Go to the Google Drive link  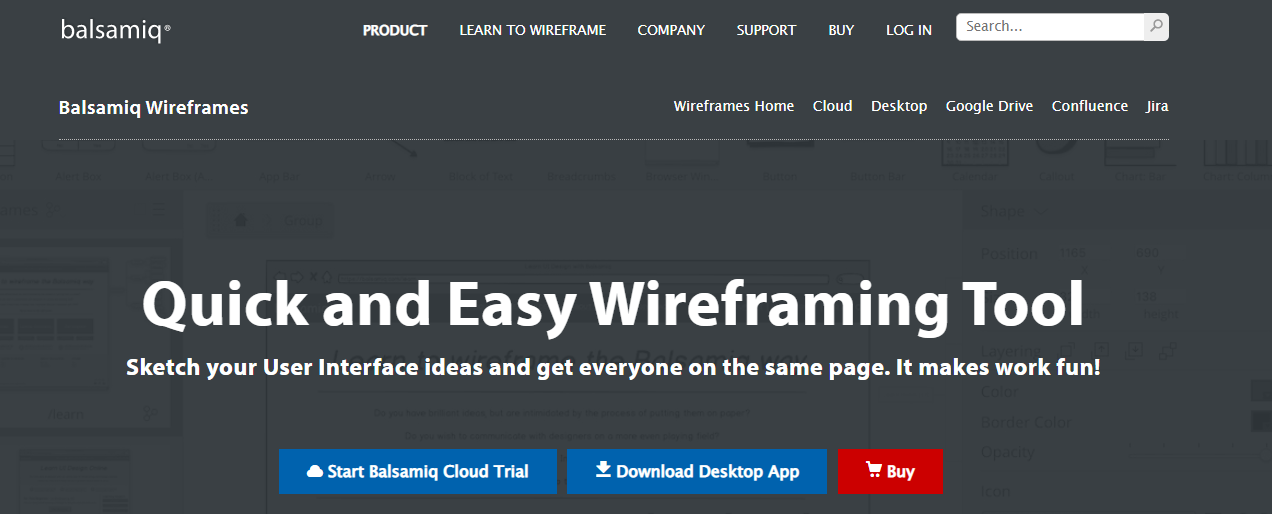(x=990, y=106)
